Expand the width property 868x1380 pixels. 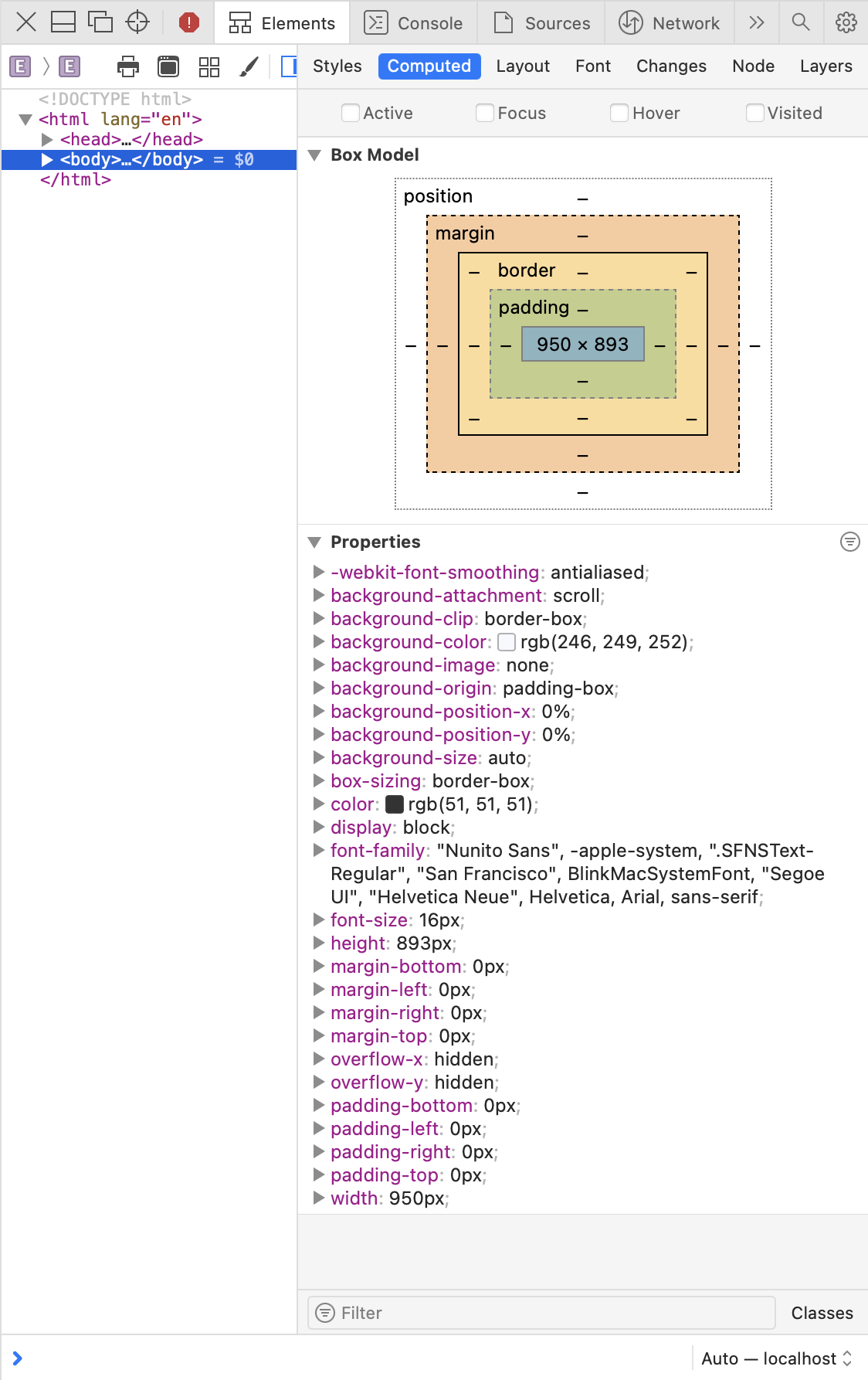318,1198
